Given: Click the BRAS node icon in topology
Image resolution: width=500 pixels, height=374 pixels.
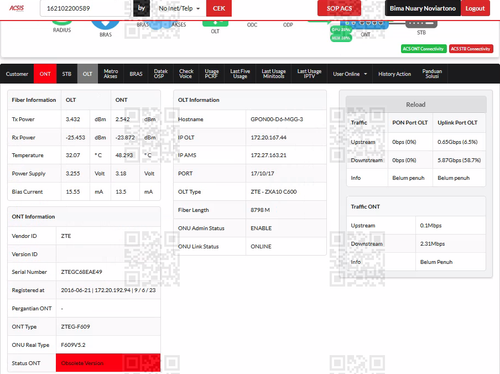Looking at the screenshot, I should pyautogui.click(x=105, y=25).
